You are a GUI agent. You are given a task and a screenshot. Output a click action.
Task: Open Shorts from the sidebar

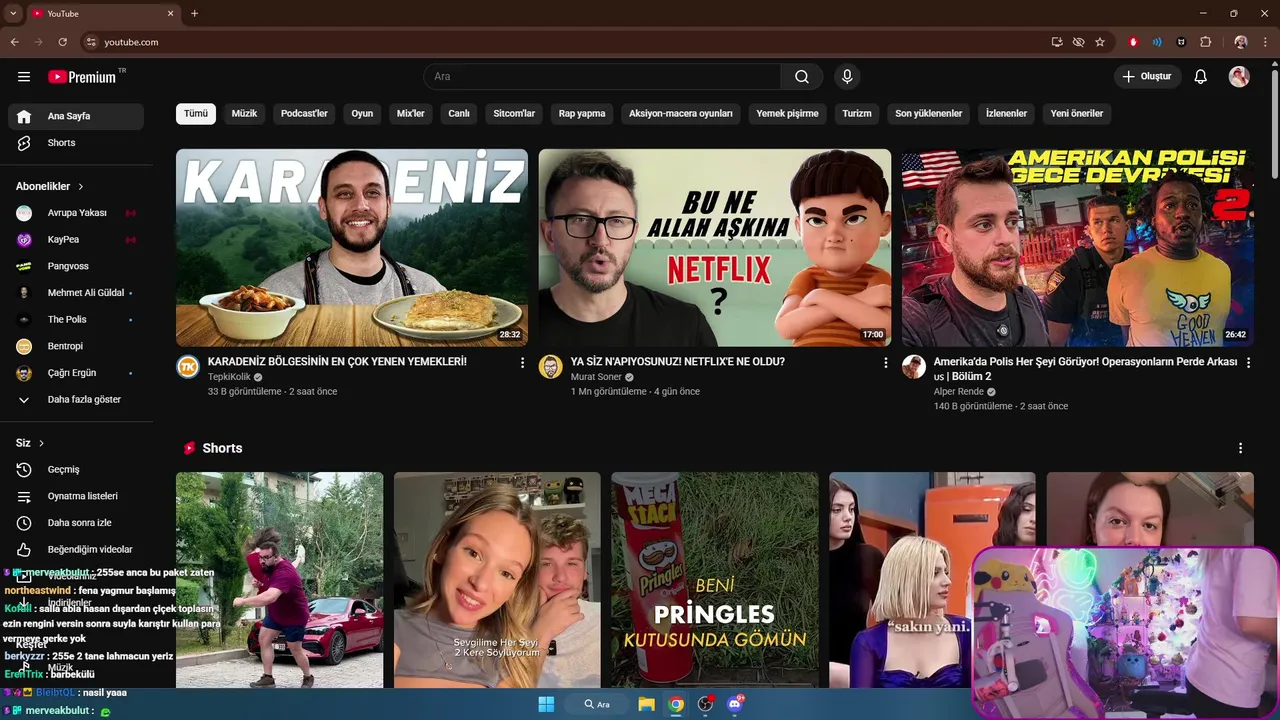tap(76, 143)
